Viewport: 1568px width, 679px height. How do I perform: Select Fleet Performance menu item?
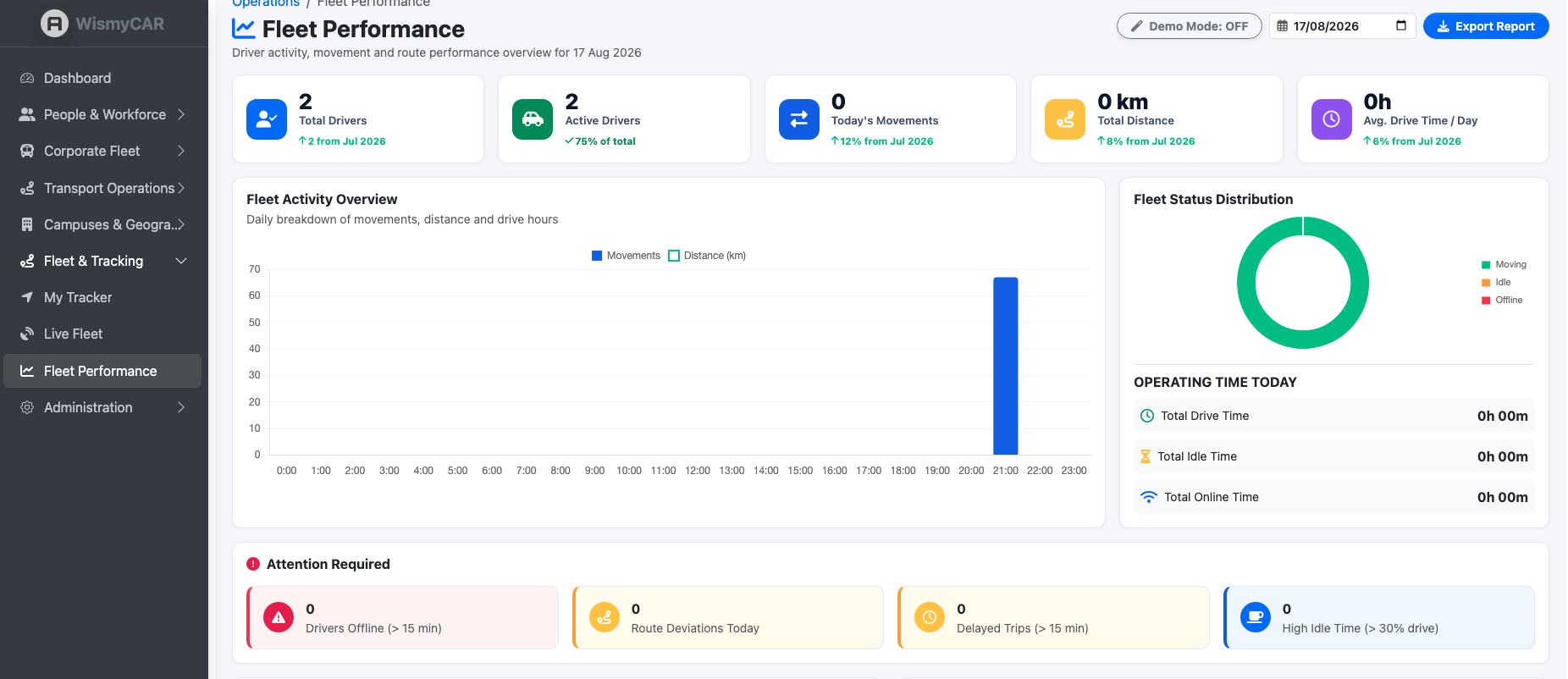point(102,371)
